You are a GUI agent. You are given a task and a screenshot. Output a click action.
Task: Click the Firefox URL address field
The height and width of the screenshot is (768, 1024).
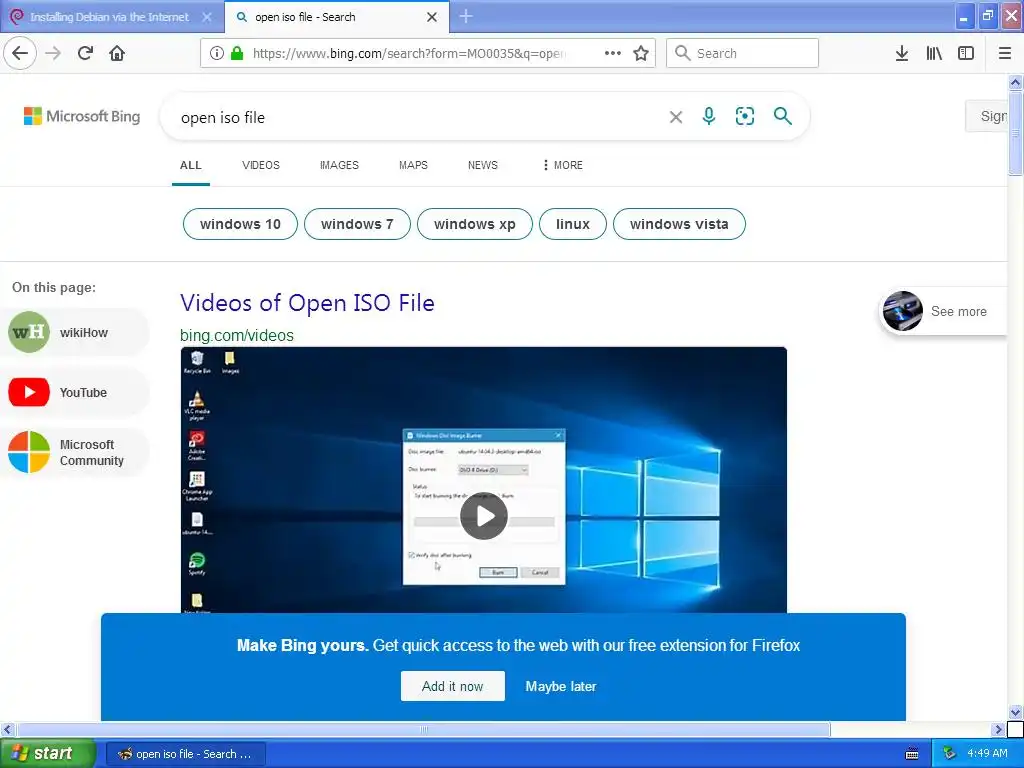(x=408, y=54)
